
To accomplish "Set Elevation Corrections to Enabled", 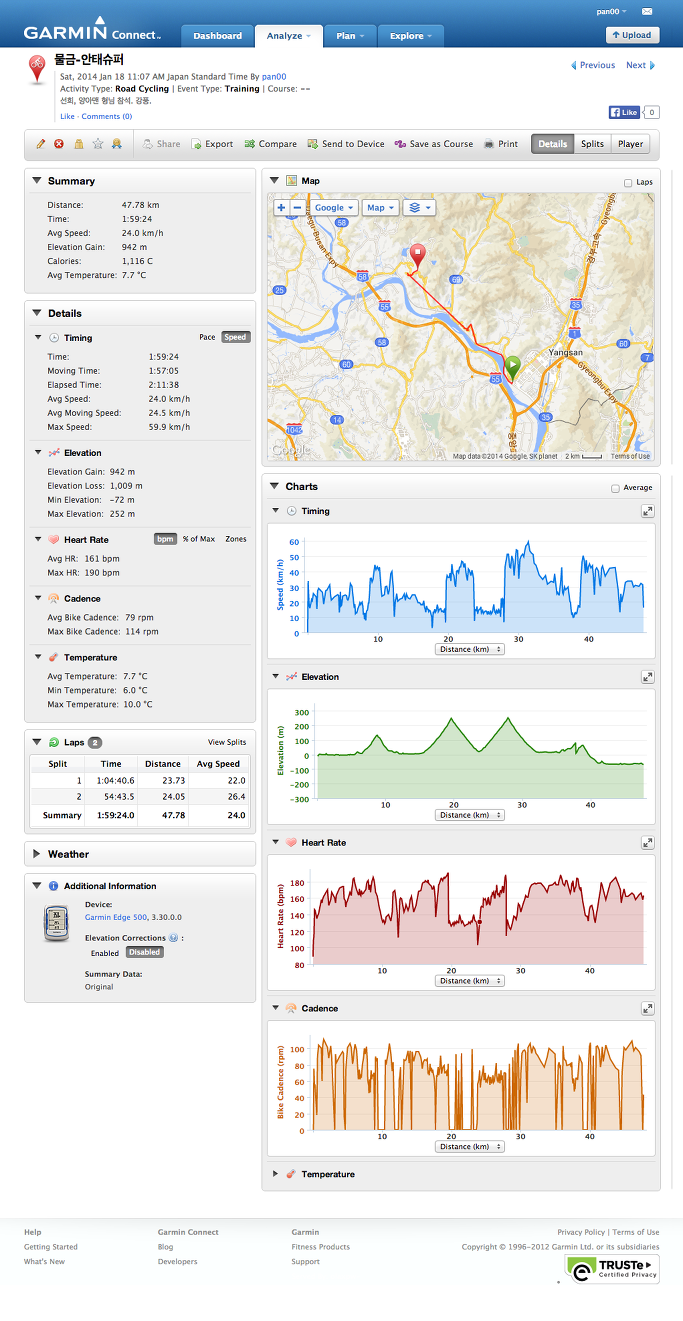I will click(x=105, y=953).
